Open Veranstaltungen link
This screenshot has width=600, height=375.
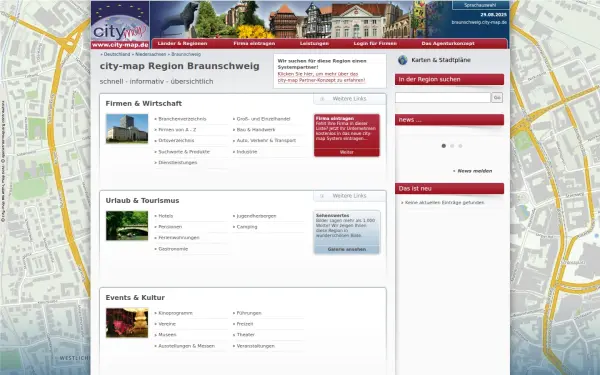[256, 346]
